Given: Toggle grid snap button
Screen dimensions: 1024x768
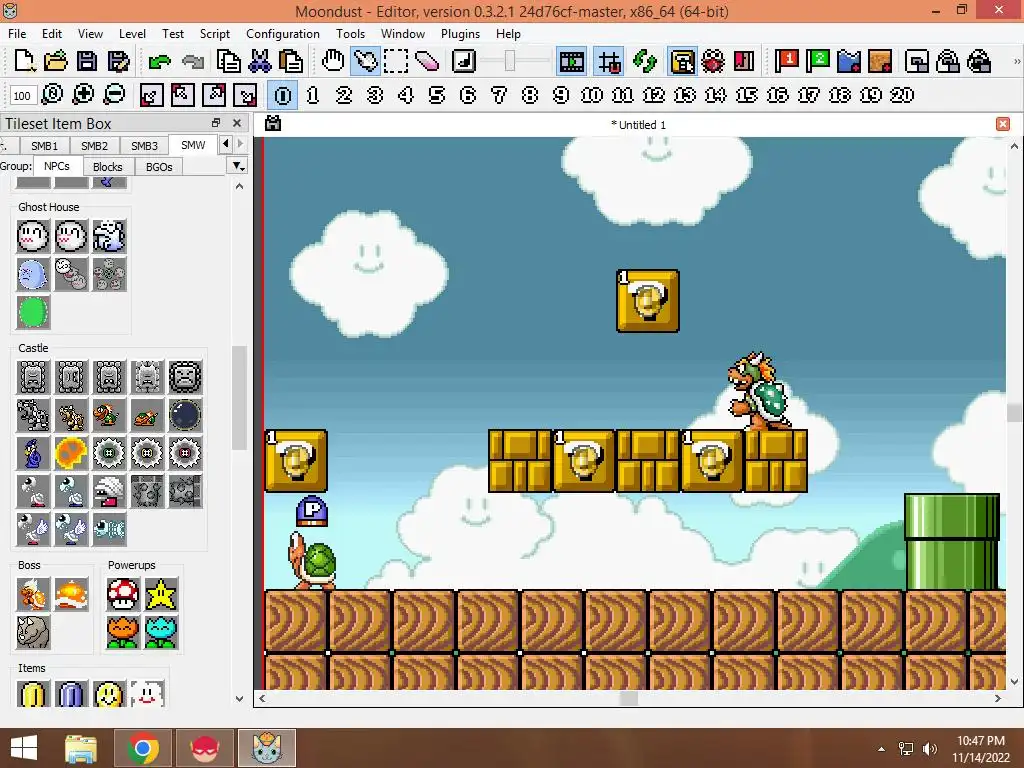Looking at the screenshot, I should tap(609, 61).
